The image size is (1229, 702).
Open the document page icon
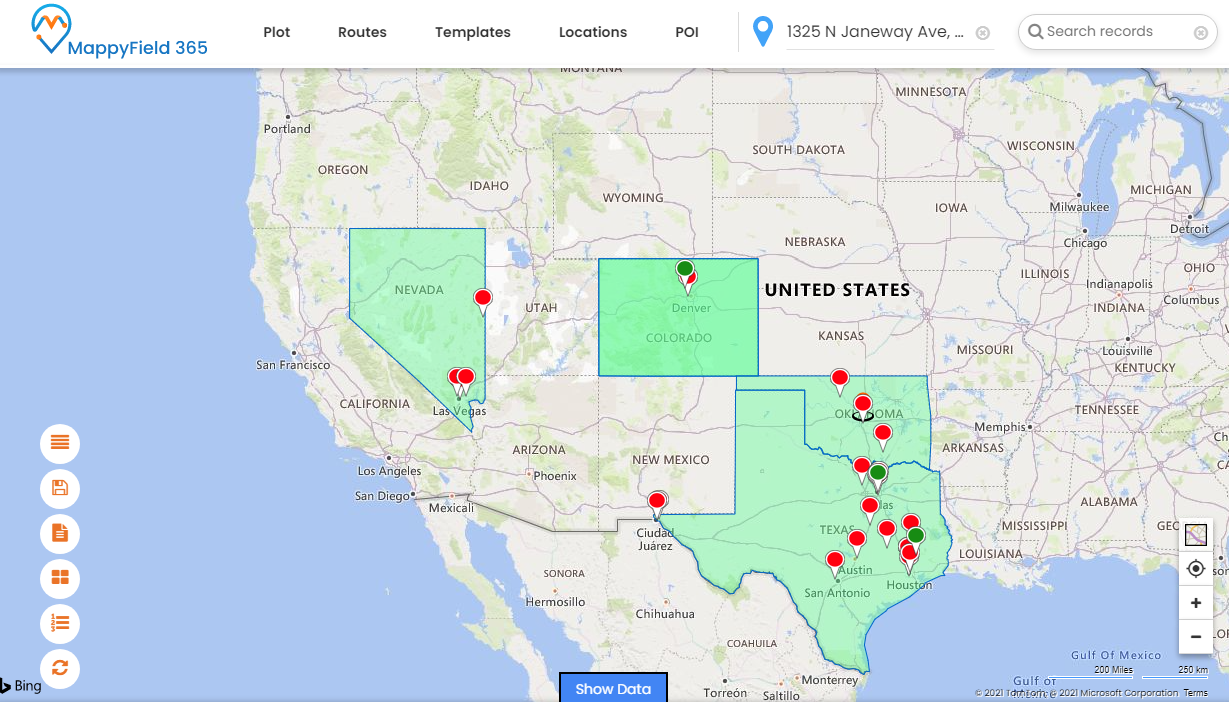coord(60,533)
